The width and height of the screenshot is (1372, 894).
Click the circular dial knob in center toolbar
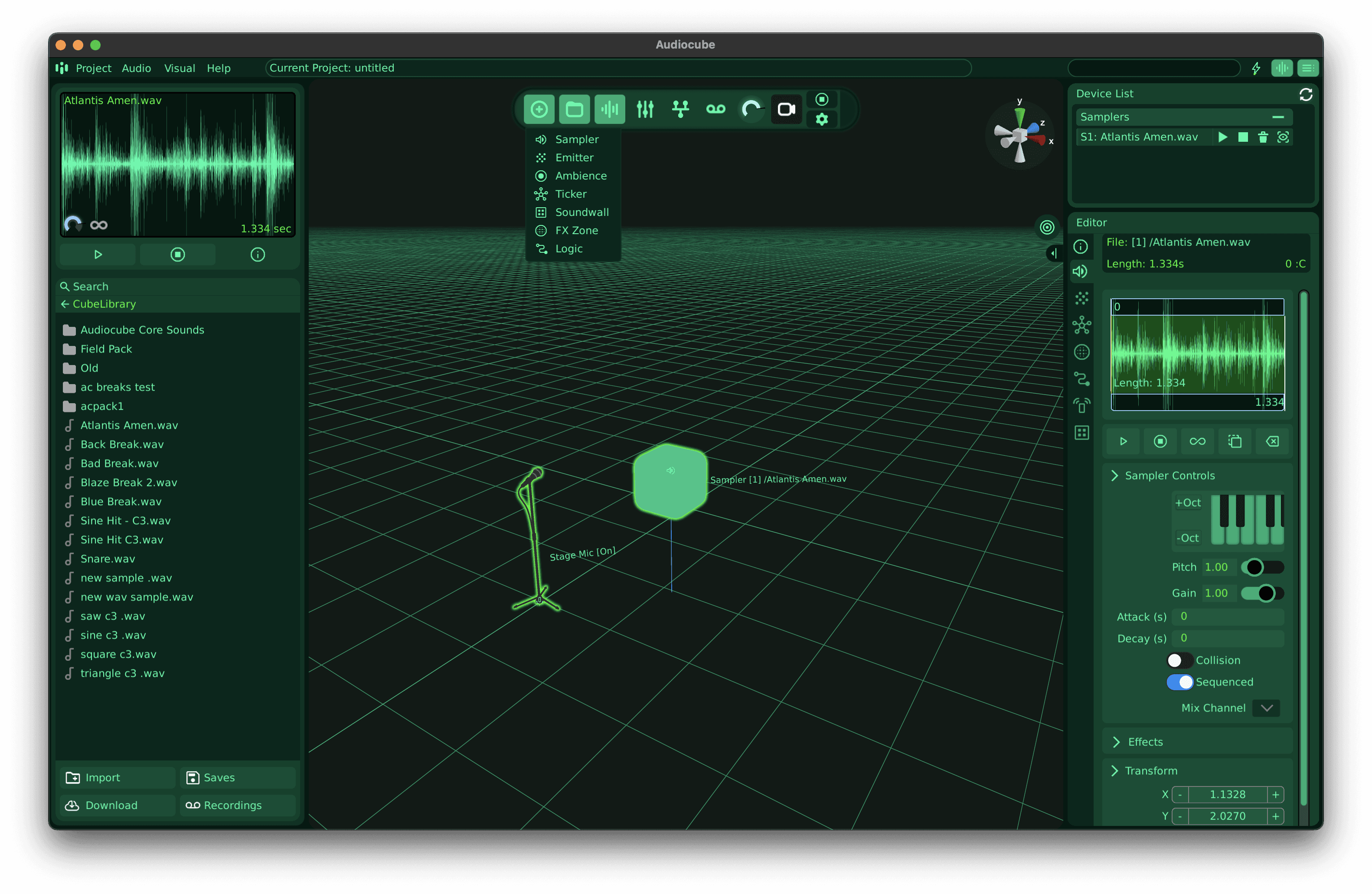point(751,109)
